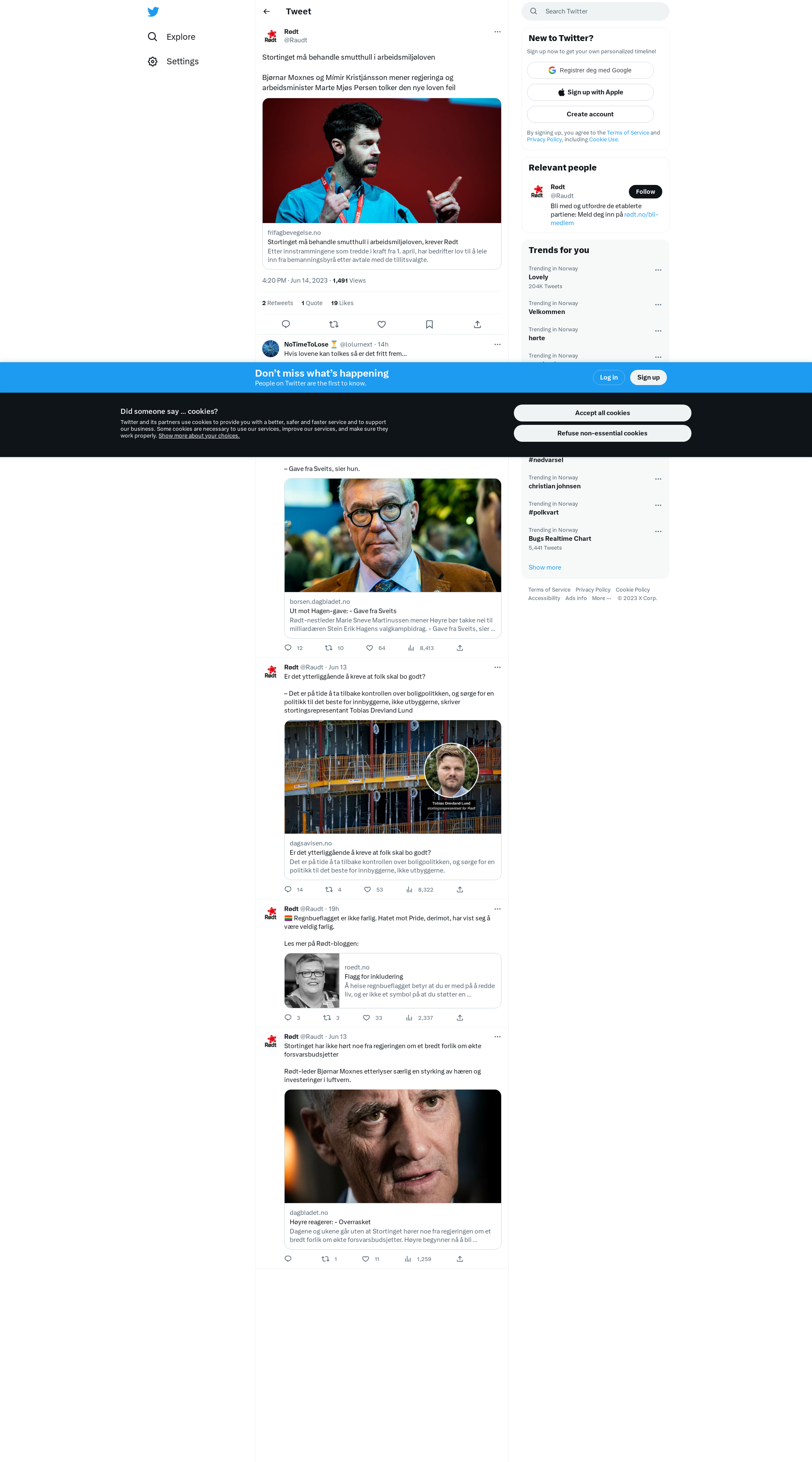Refuse non-essential cookies
This screenshot has width=812, height=1462.
(602, 433)
